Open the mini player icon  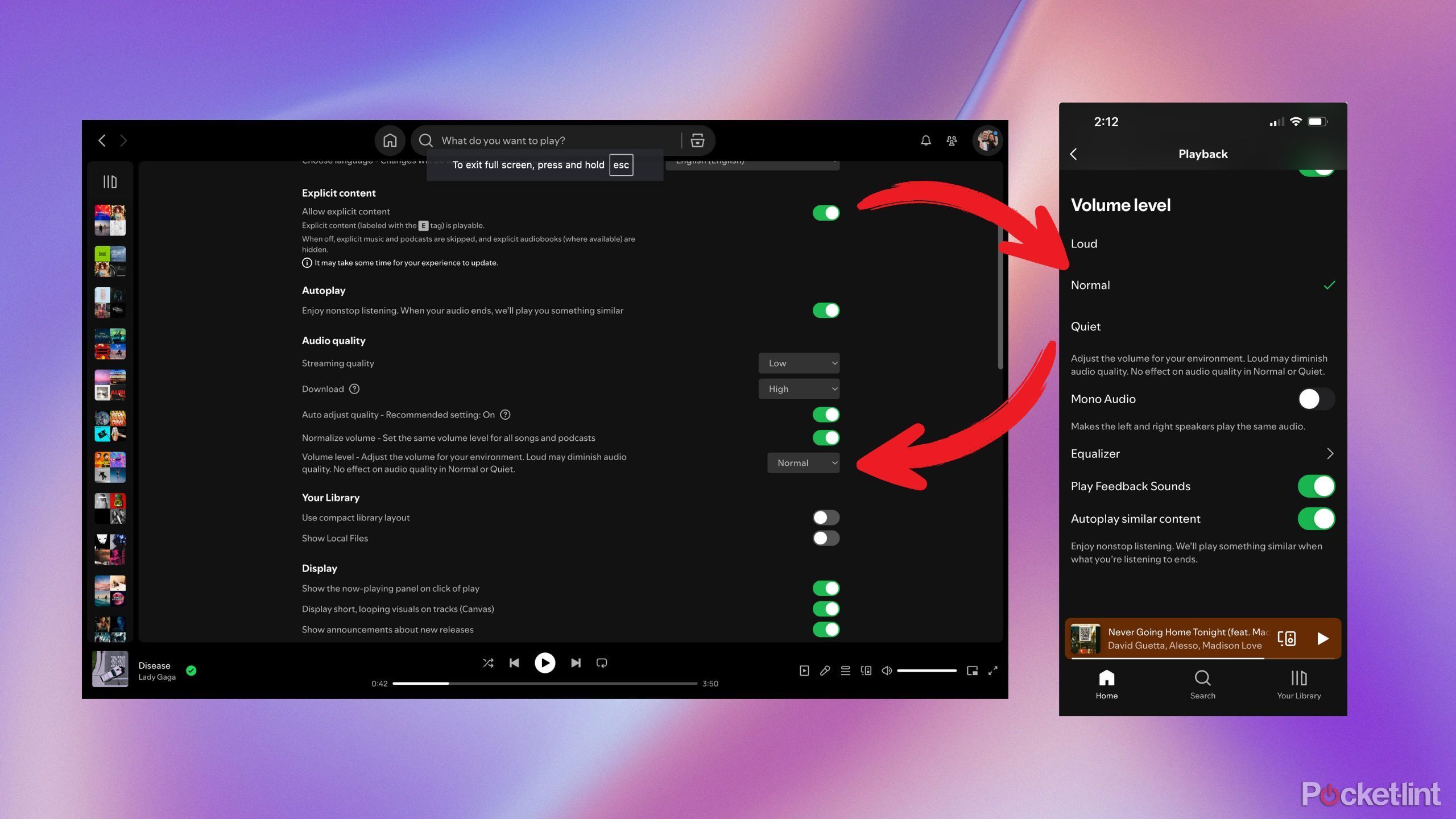pyautogui.click(x=972, y=671)
